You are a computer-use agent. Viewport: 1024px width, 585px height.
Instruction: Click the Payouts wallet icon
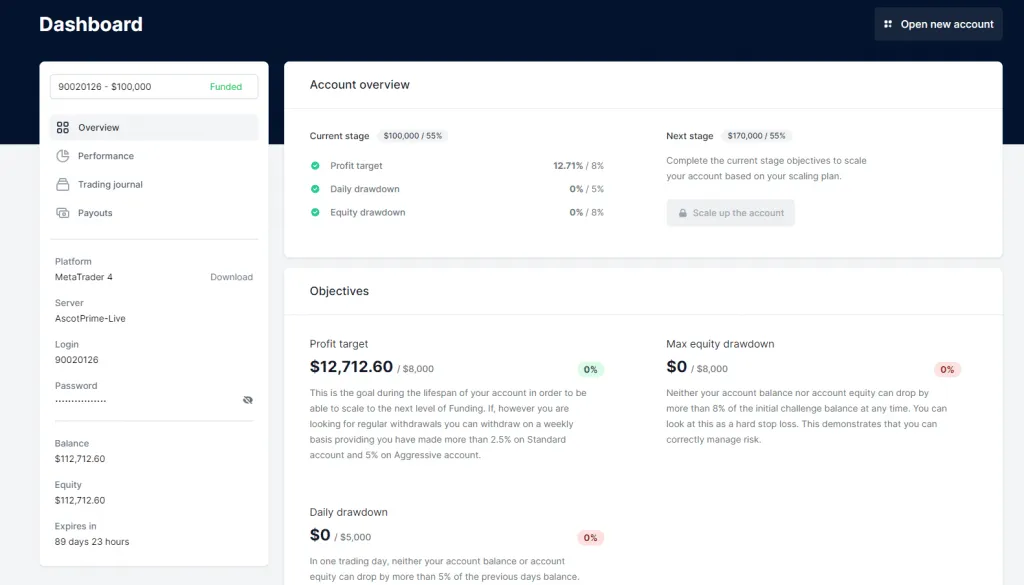63,213
